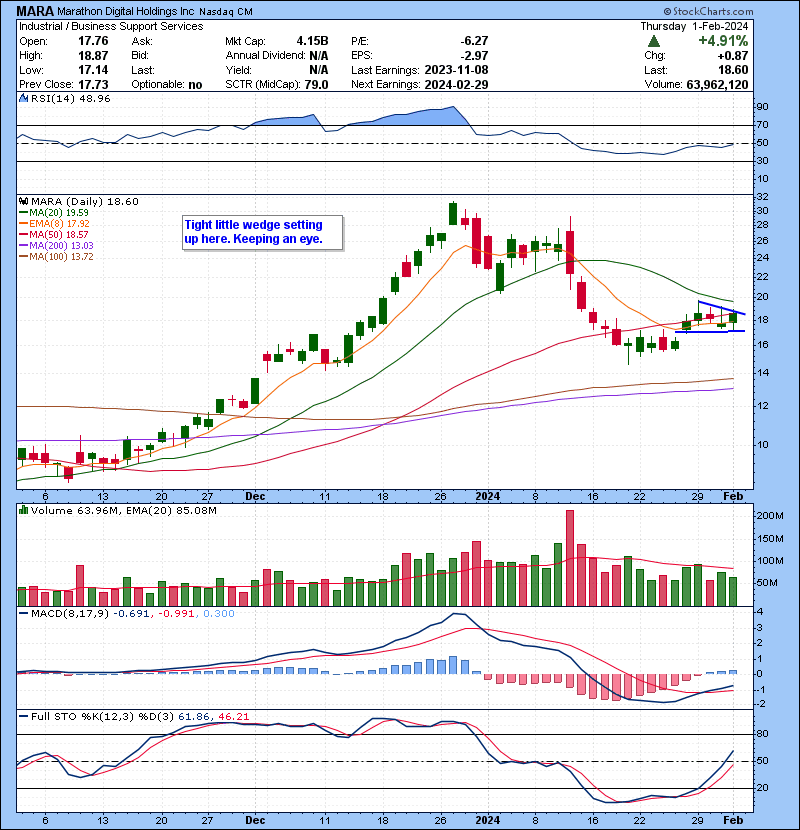Screen dimensions: 800x830
Task: Click the MACD(8,17,9) panel label
Action: click(x=70, y=614)
